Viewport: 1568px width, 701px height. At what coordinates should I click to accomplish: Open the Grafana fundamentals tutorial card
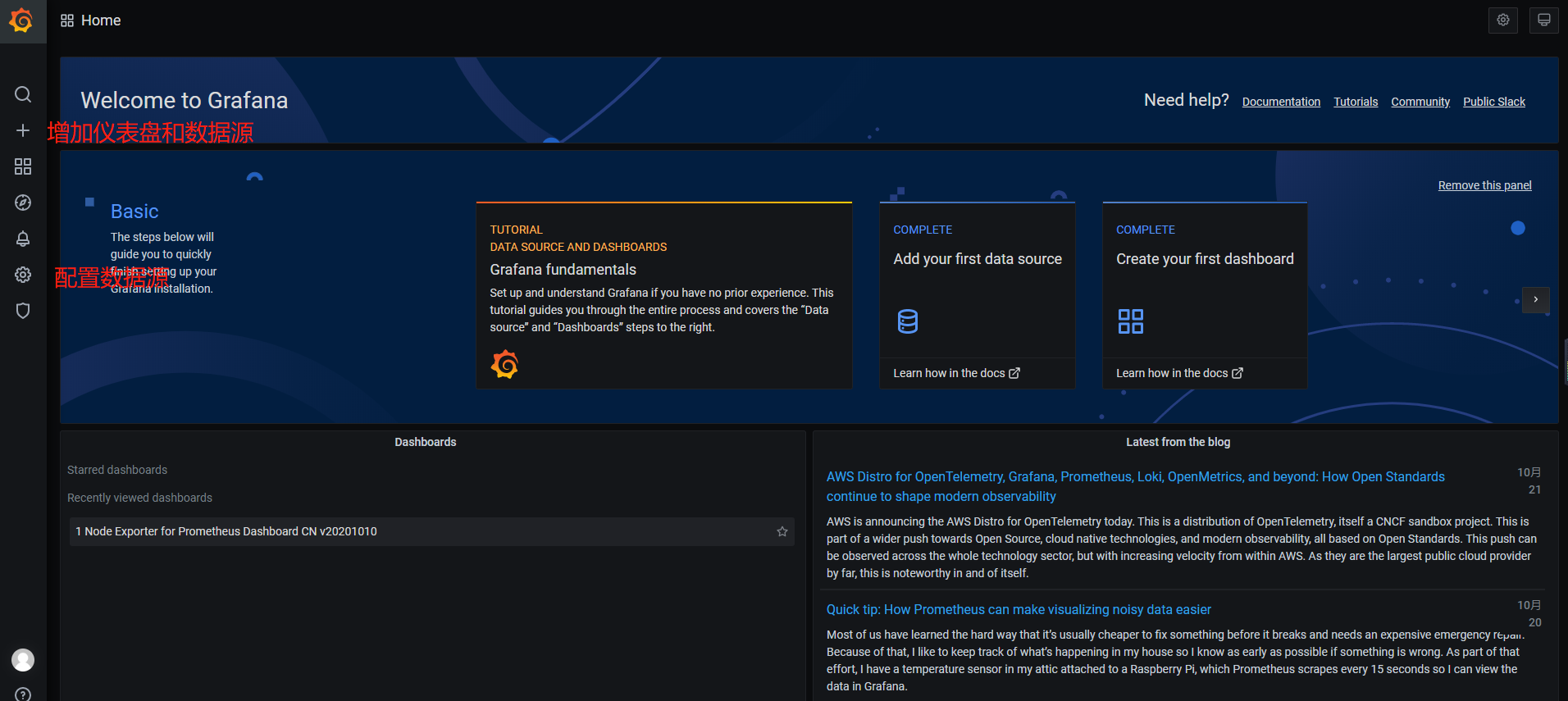pos(664,295)
